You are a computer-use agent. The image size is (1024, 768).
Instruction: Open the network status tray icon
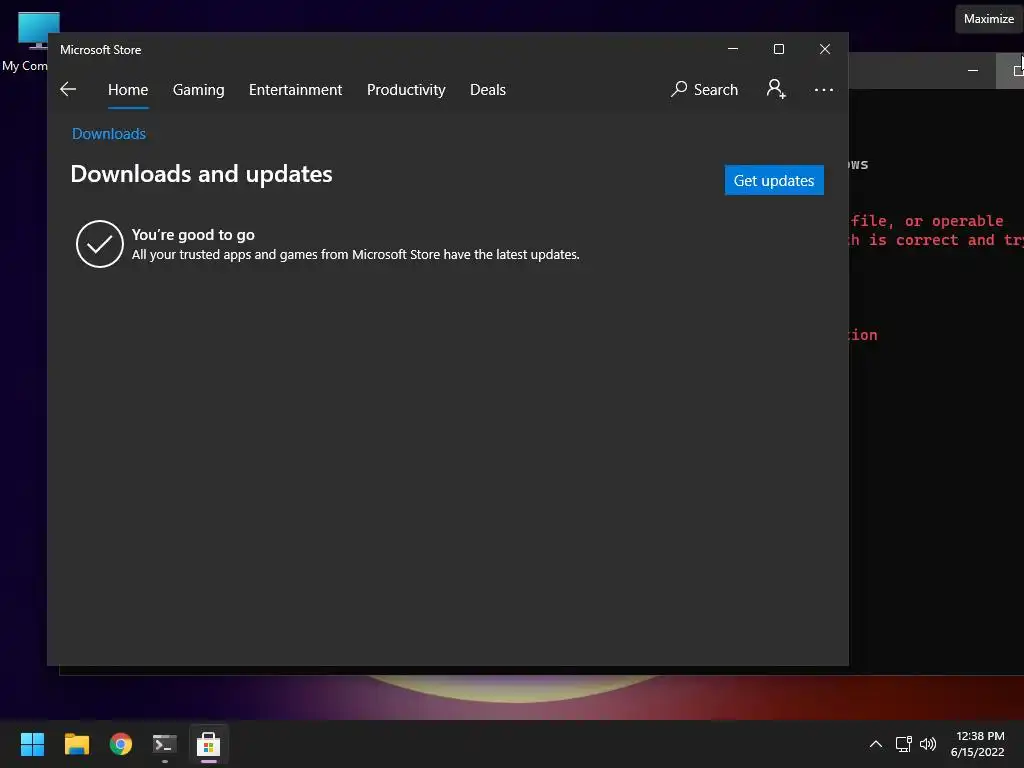904,744
